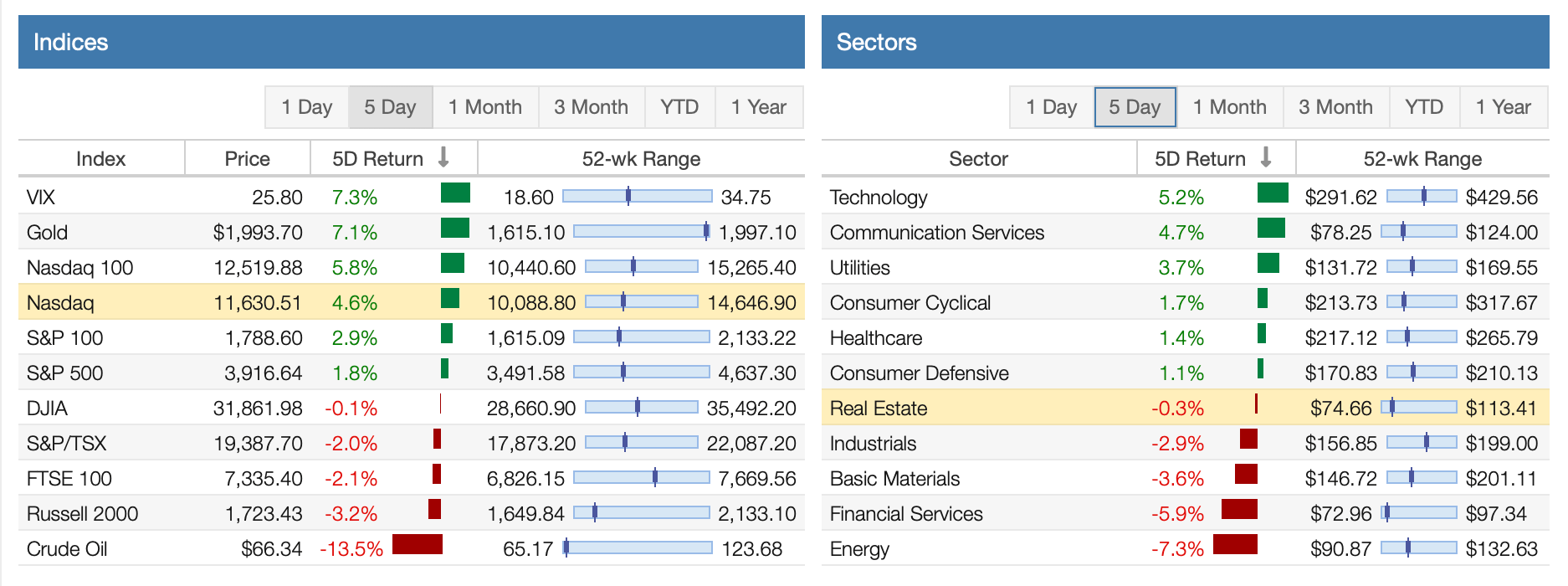Show YTD returns for Sectors
The width and height of the screenshot is (1568, 586).
point(1424,107)
